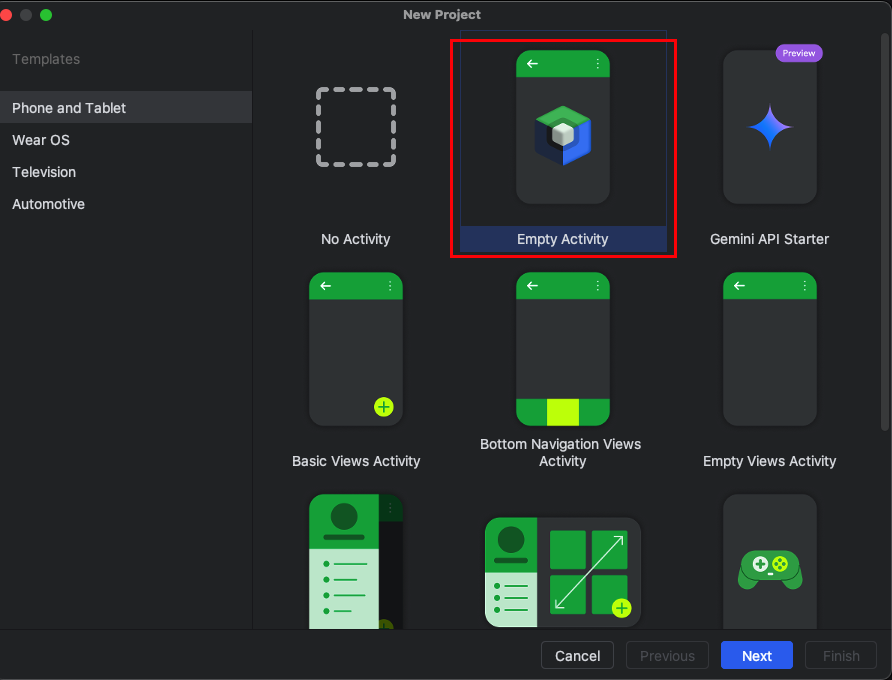Click the Empty Activity label text
Viewport: 892px width, 680px height.
tap(563, 239)
